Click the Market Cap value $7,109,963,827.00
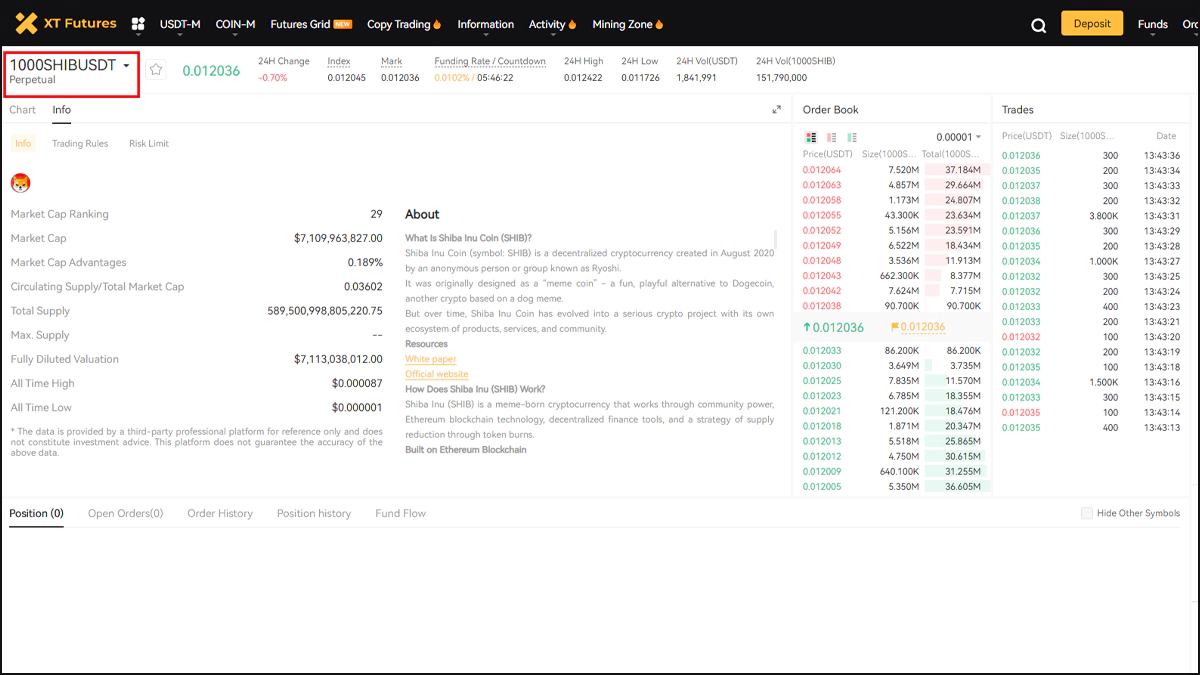 338,238
